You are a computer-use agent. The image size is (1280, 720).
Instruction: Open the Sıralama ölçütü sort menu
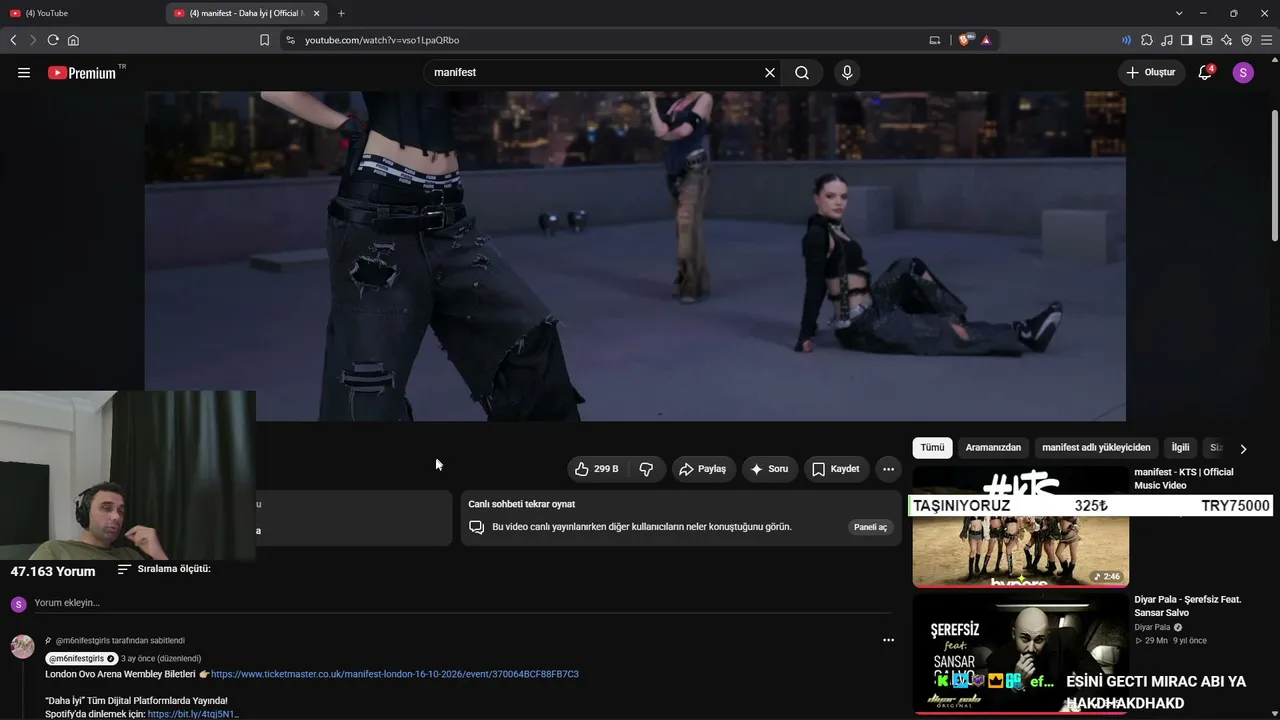[164, 569]
